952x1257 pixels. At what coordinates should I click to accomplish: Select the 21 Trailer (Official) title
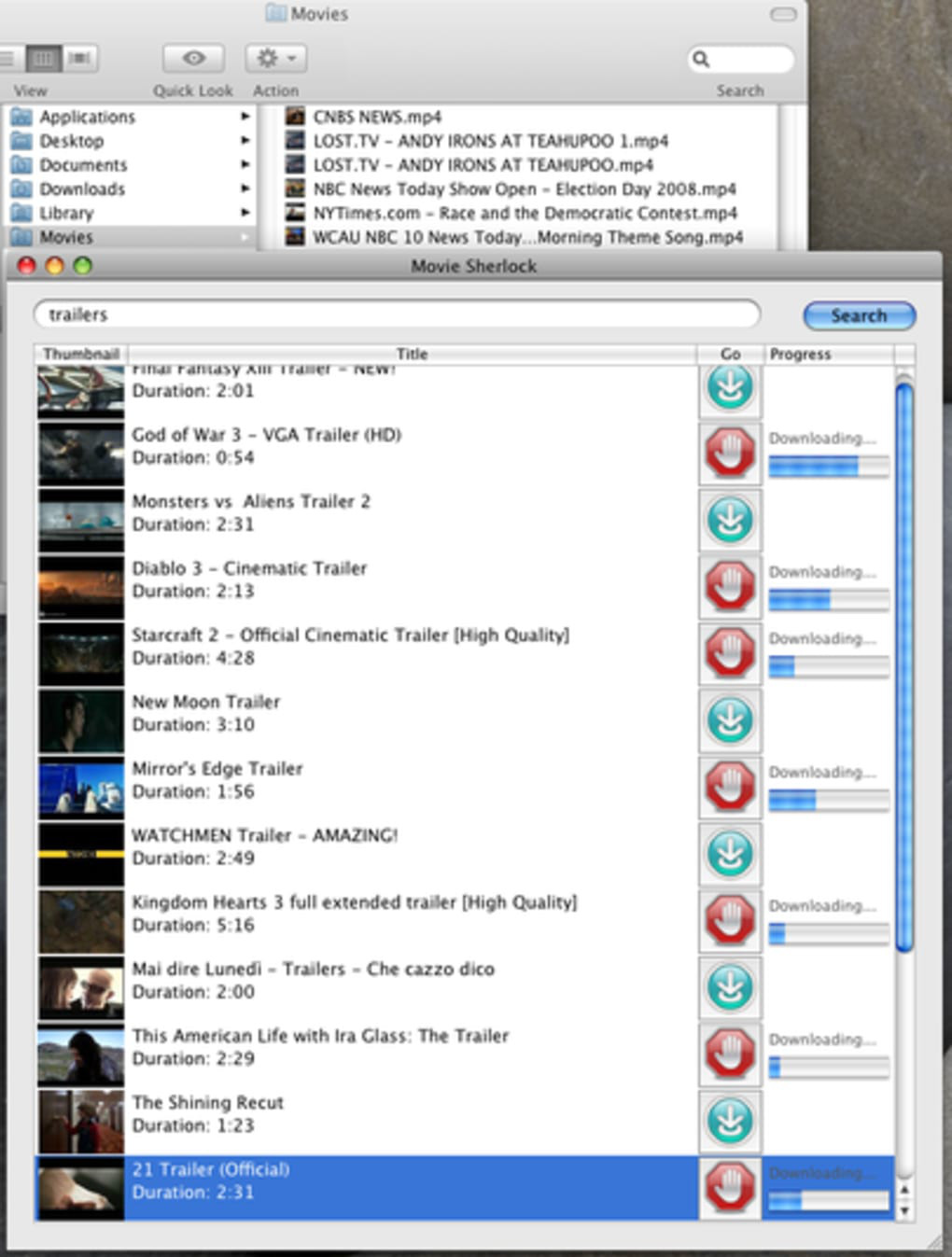tap(211, 1169)
